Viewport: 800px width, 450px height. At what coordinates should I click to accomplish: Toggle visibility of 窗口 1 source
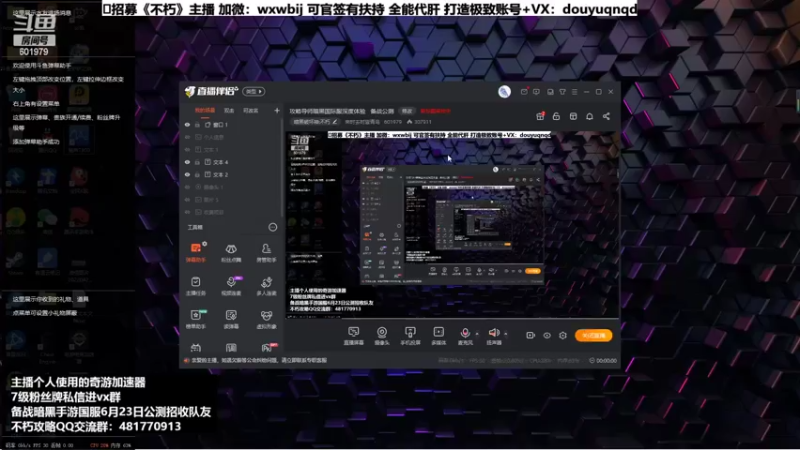click(x=187, y=124)
